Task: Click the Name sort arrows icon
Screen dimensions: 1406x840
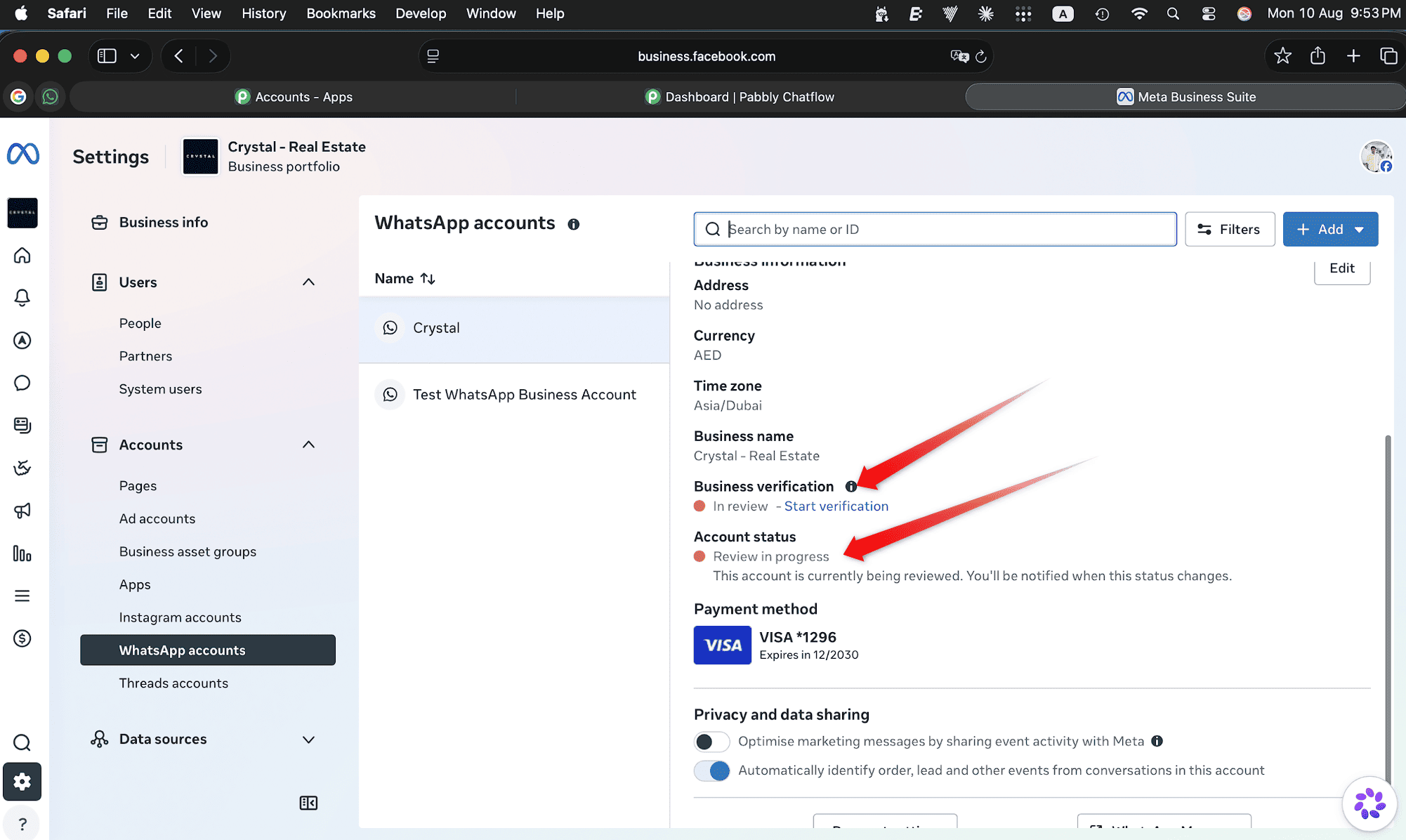Action: (428, 279)
